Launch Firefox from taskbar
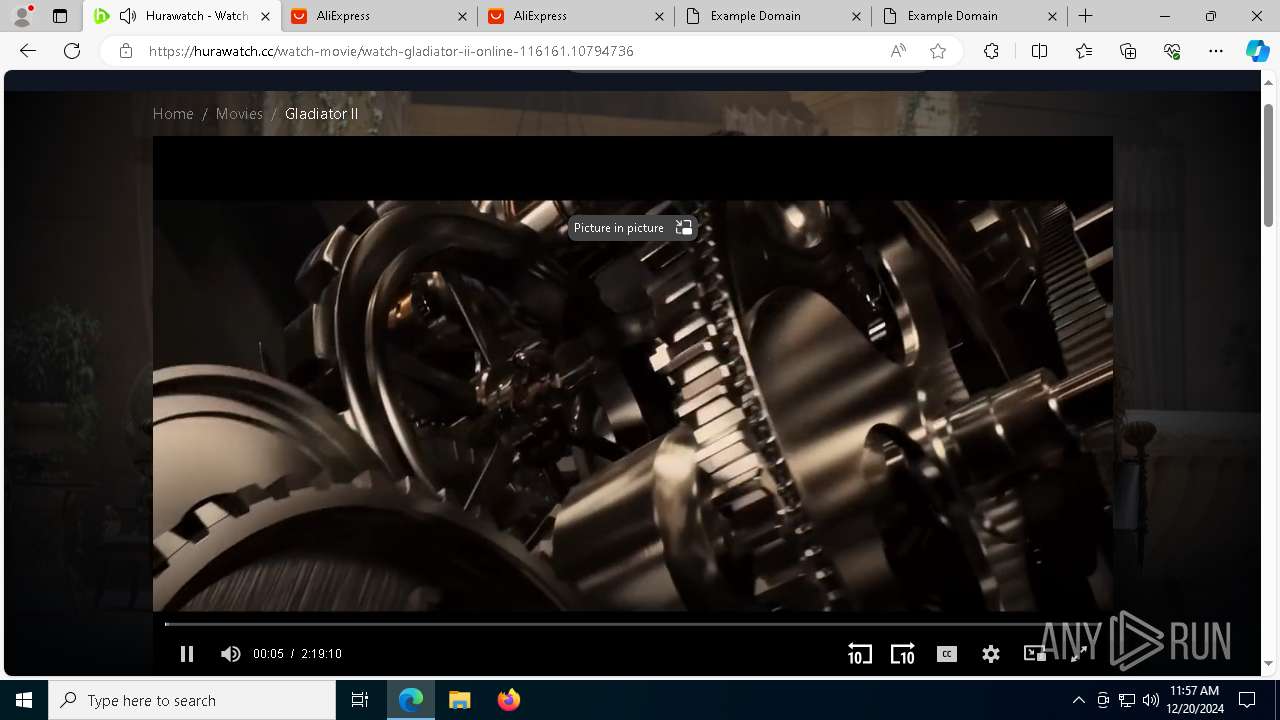Image resolution: width=1280 pixels, height=720 pixels. click(508, 700)
